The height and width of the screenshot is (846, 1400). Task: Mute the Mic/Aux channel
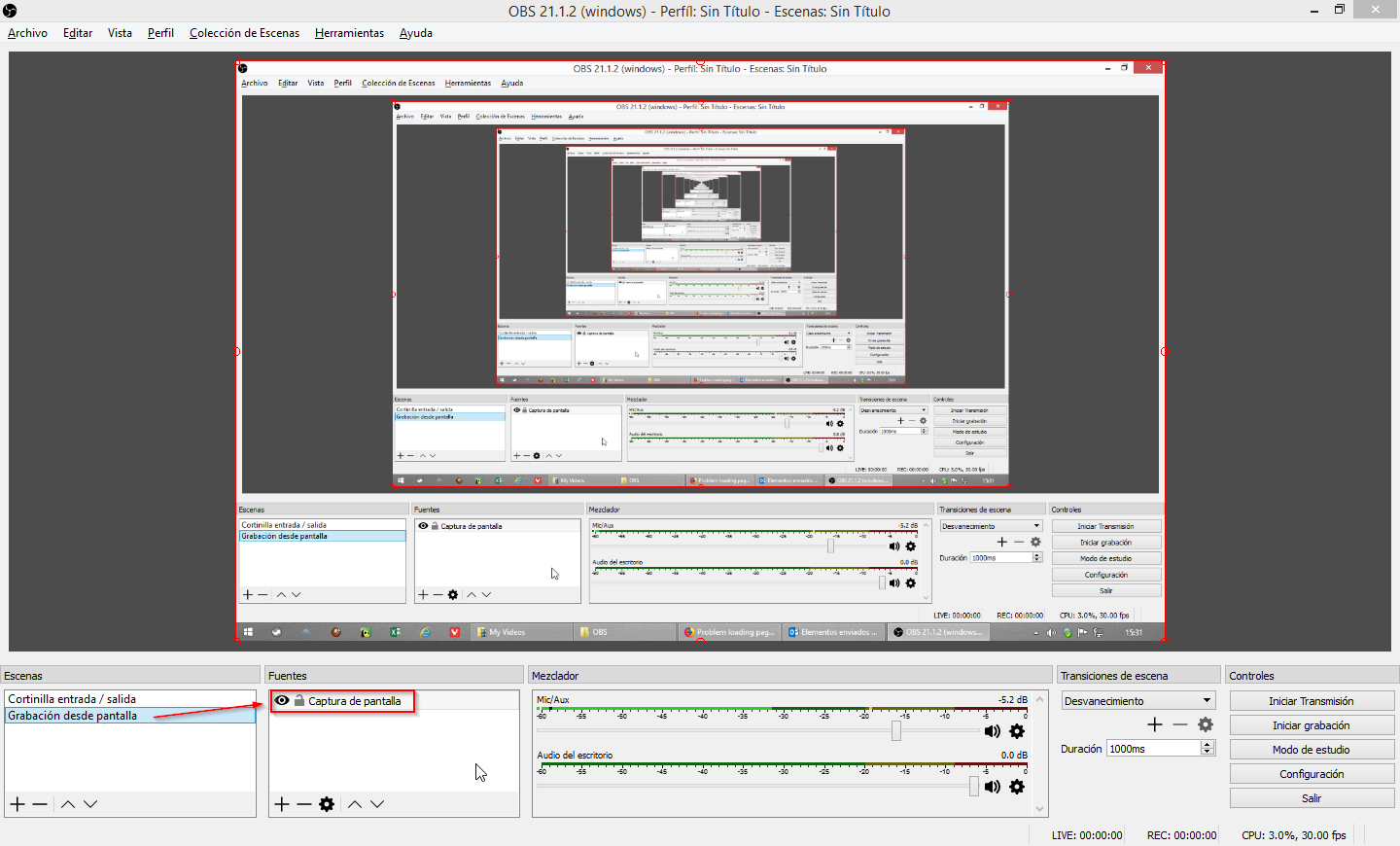coord(992,731)
